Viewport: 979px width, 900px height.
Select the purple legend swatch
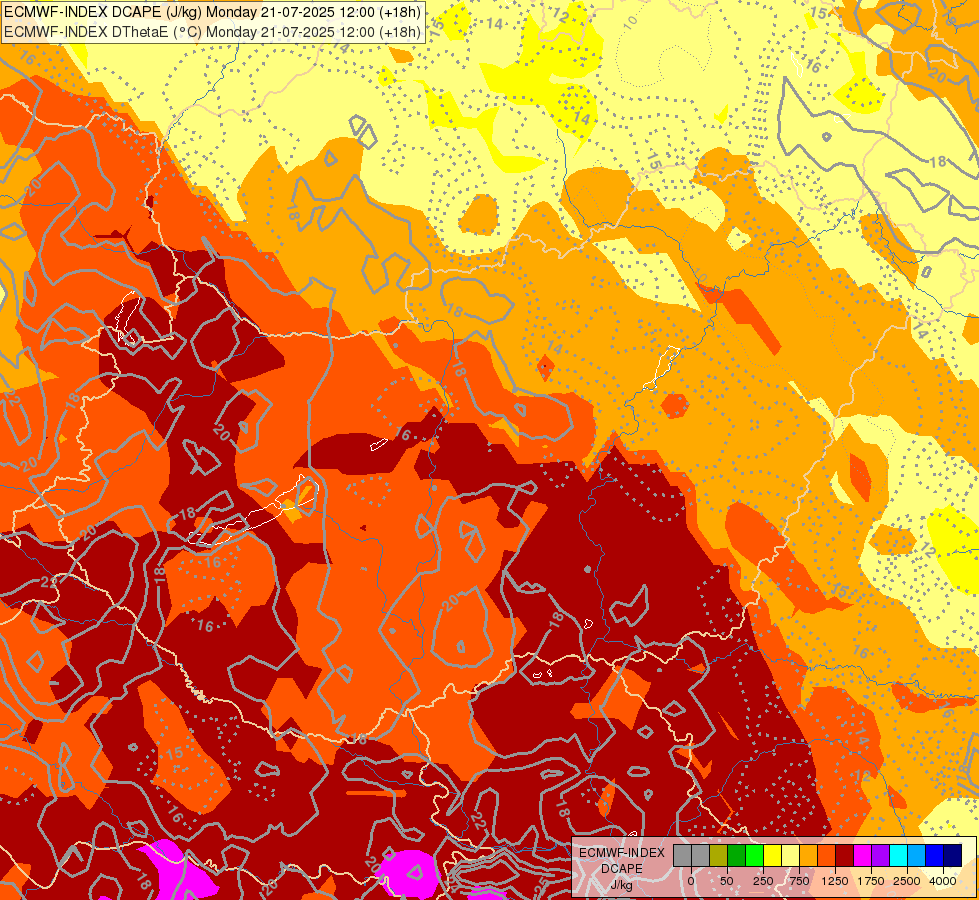881,856
